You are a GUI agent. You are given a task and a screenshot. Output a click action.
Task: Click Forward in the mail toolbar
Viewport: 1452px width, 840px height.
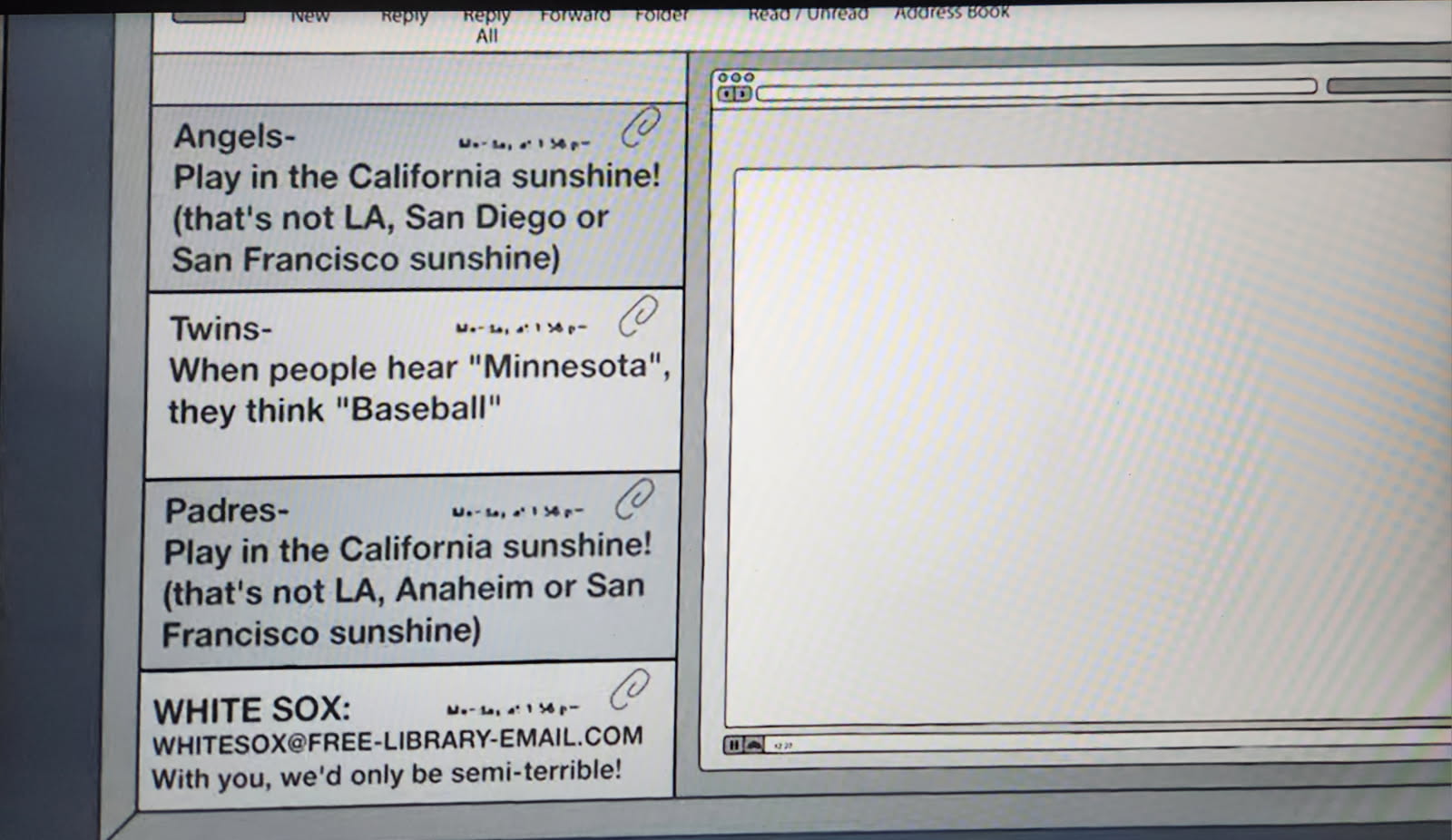pyautogui.click(x=575, y=15)
